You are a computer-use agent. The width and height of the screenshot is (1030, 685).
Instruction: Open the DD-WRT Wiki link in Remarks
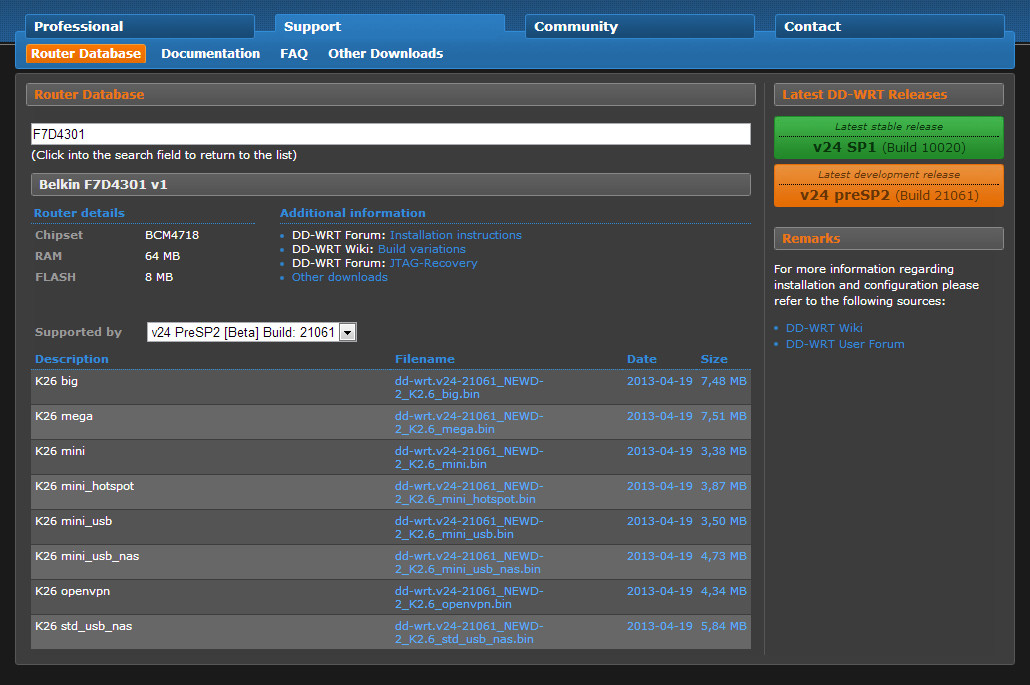(824, 328)
